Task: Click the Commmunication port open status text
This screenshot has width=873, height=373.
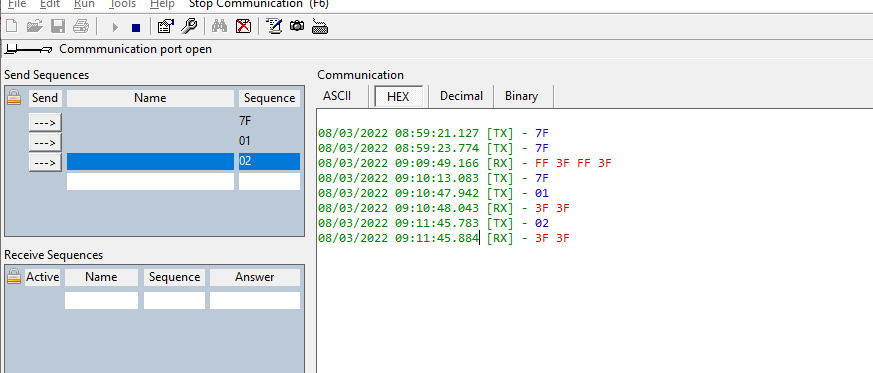Action: click(135, 50)
